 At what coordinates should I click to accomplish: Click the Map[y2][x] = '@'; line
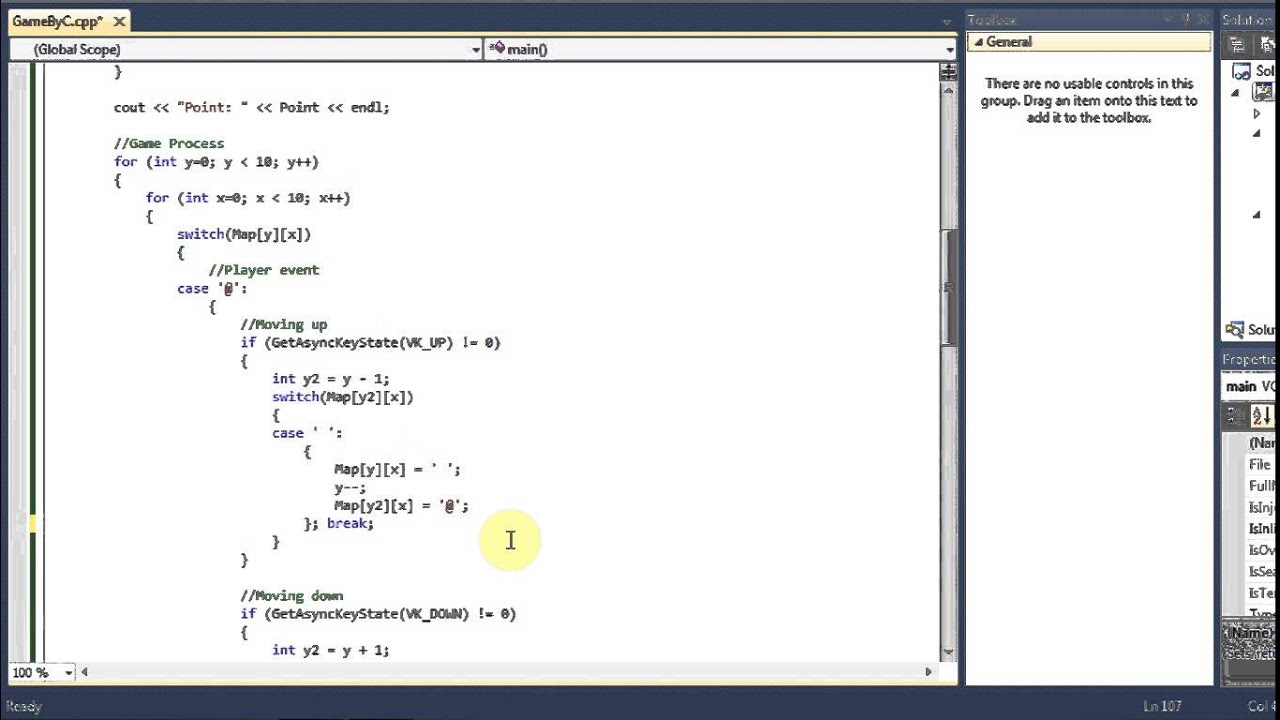pos(401,506)
